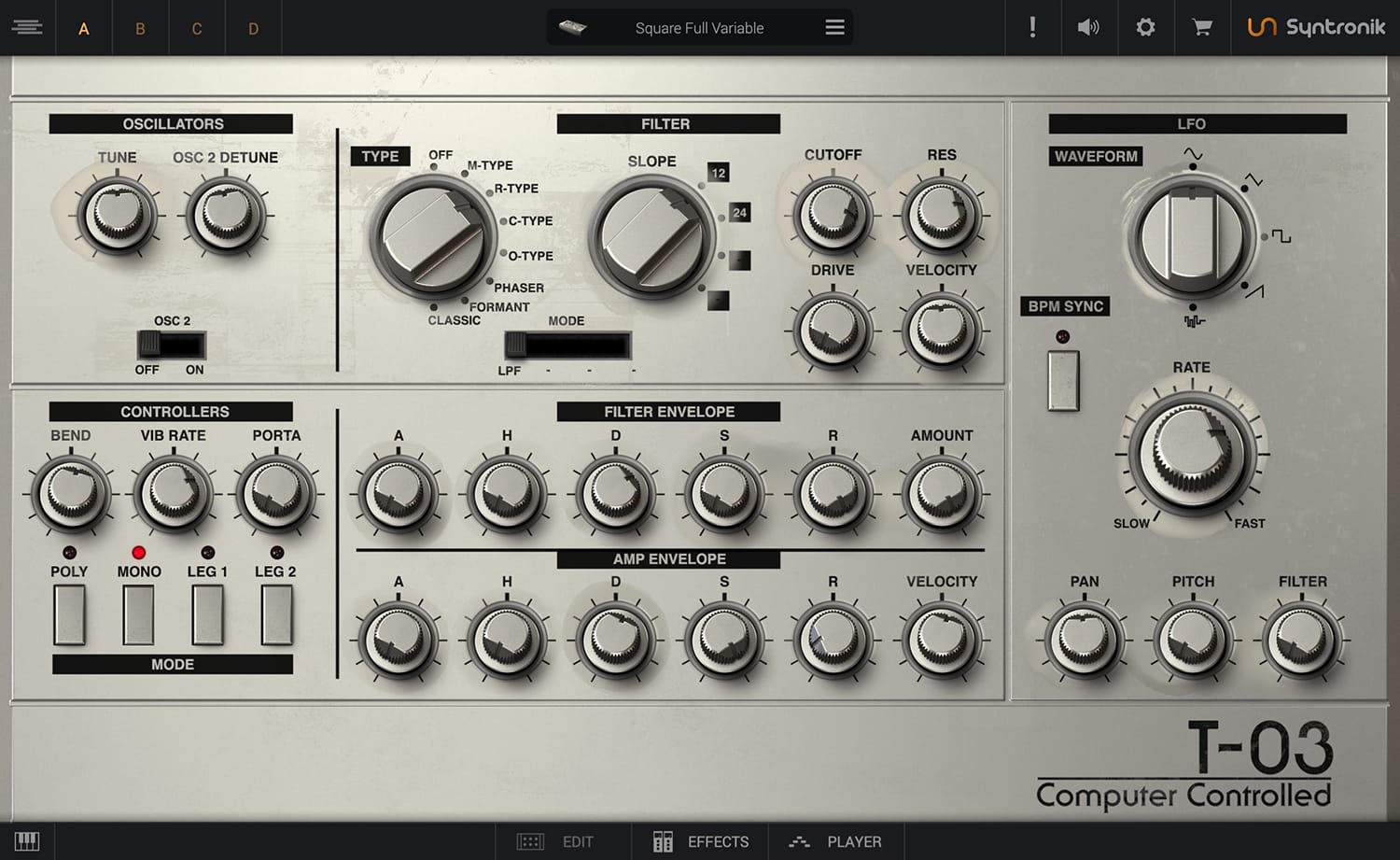Open the EFFECTS tab
This screenshot has width=1400, height=860.
(701, 841)
